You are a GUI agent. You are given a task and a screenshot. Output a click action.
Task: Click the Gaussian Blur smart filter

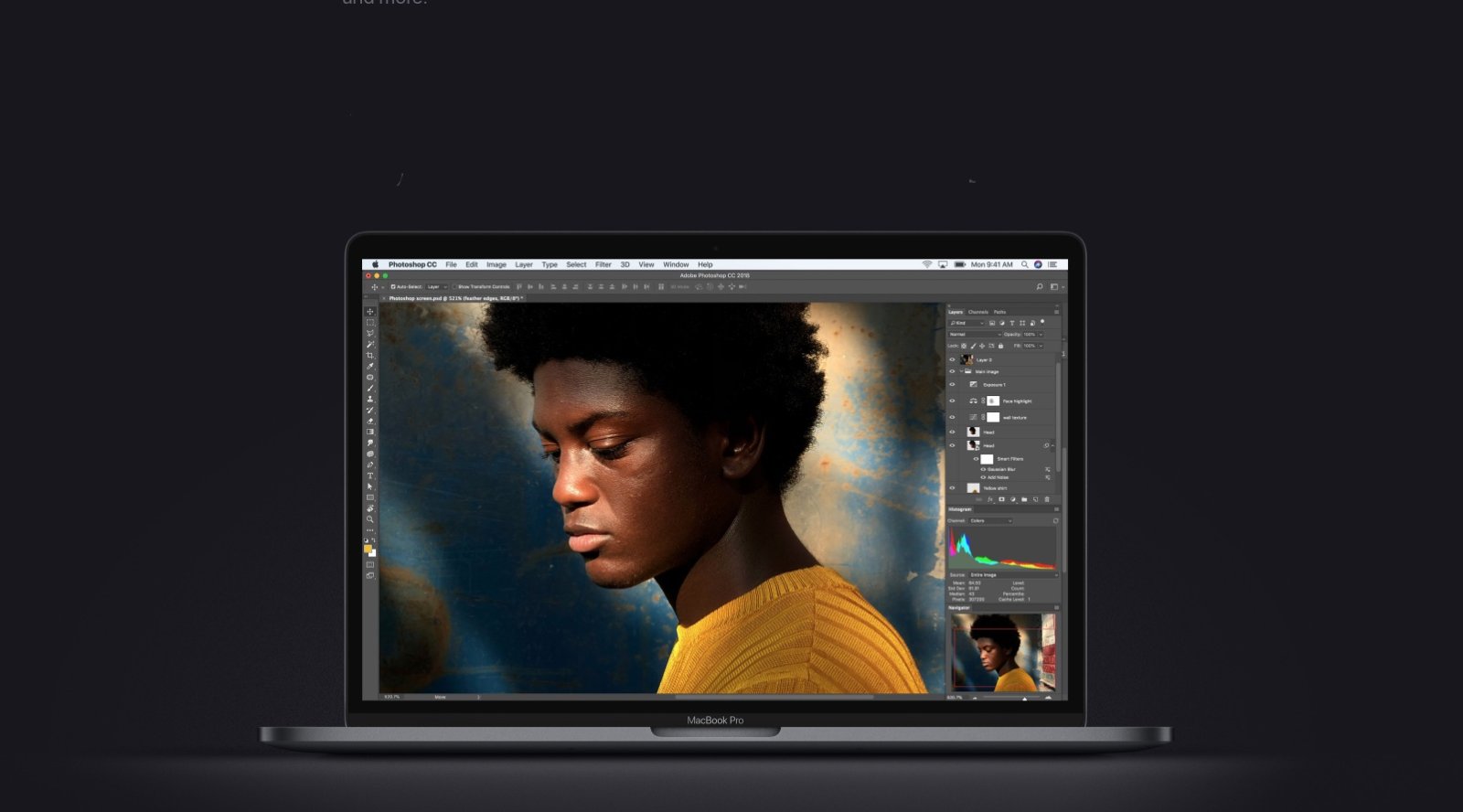click(1001, 469)
